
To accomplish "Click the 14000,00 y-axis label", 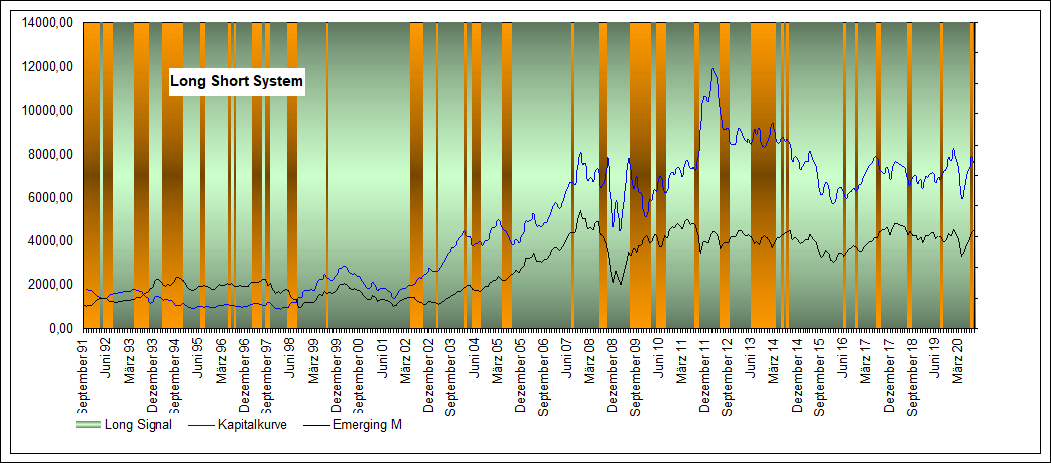I will 46,23.
